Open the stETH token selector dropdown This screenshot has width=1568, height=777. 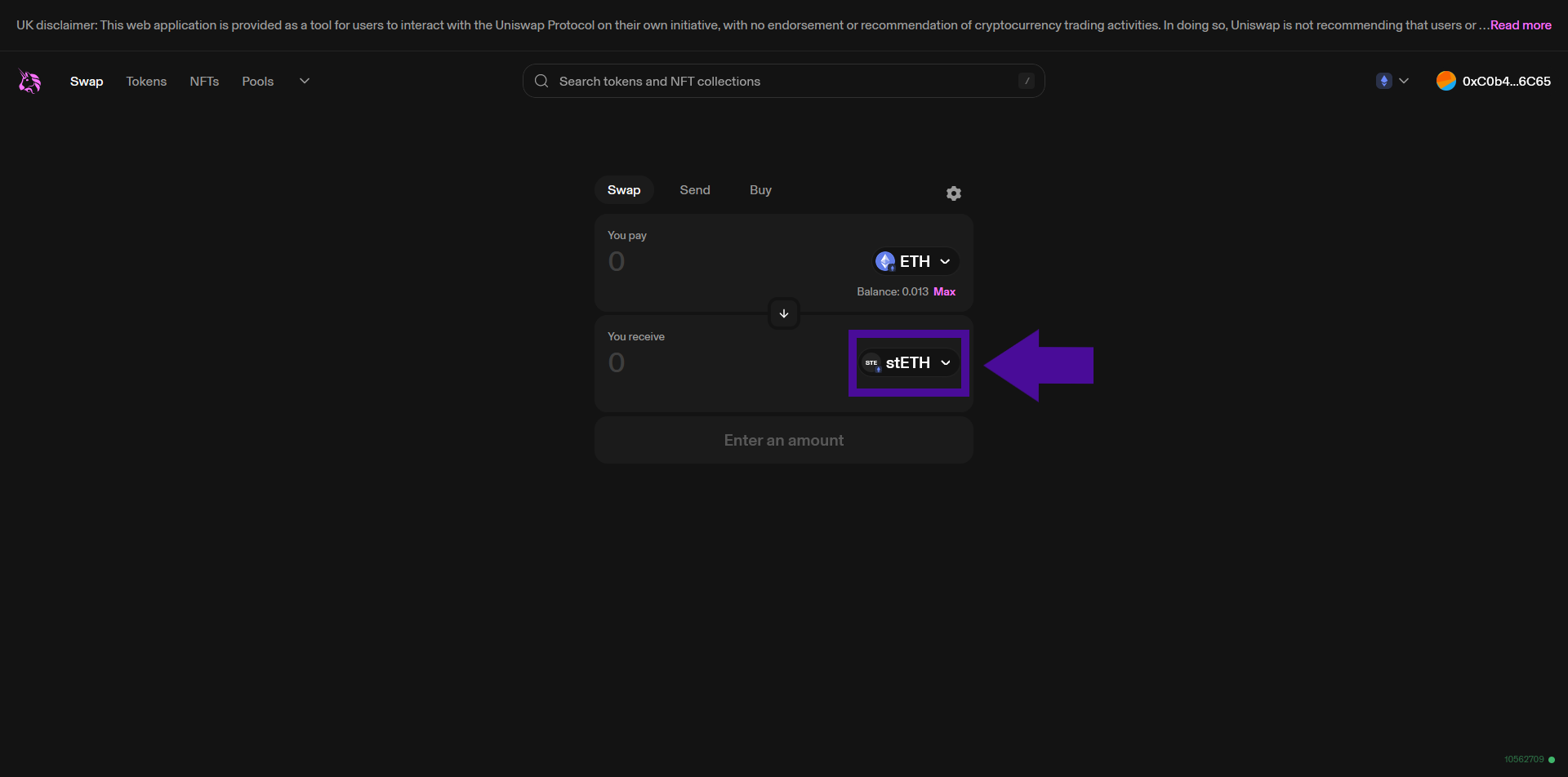click(x=945, y=363)
